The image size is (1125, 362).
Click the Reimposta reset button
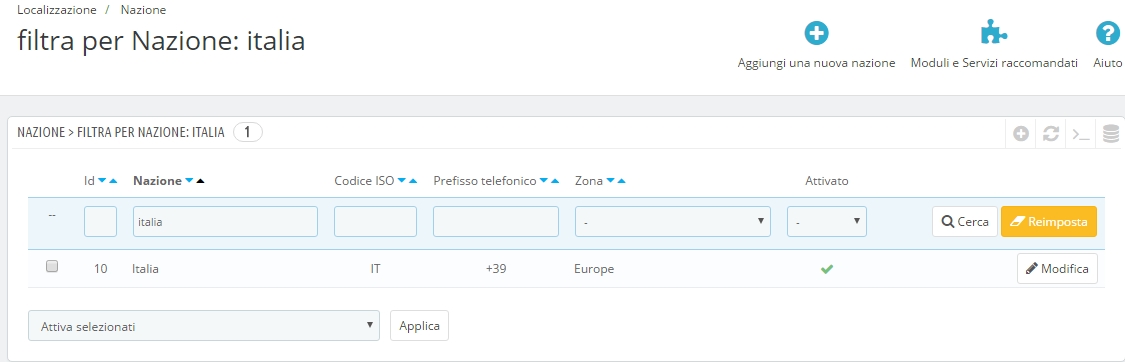(1049, 222)
